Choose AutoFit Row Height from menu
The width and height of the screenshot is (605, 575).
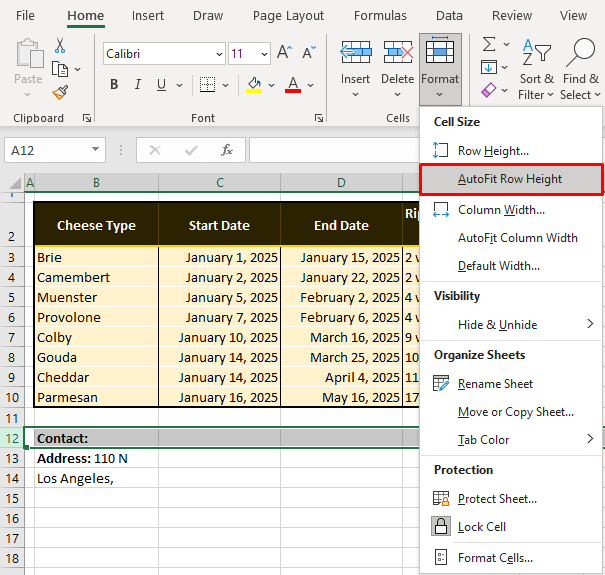click(510, 179)
